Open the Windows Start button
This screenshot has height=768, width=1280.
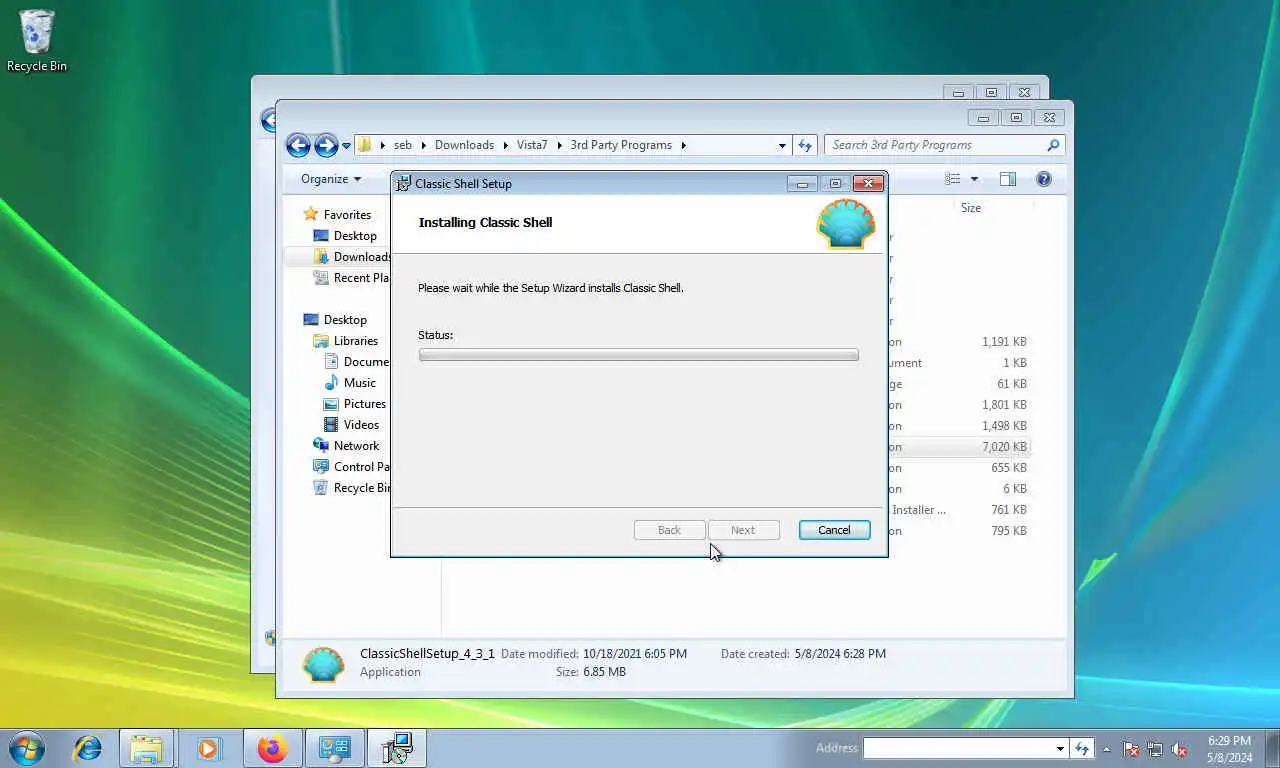pyautogui.click(x=27, y=748)
